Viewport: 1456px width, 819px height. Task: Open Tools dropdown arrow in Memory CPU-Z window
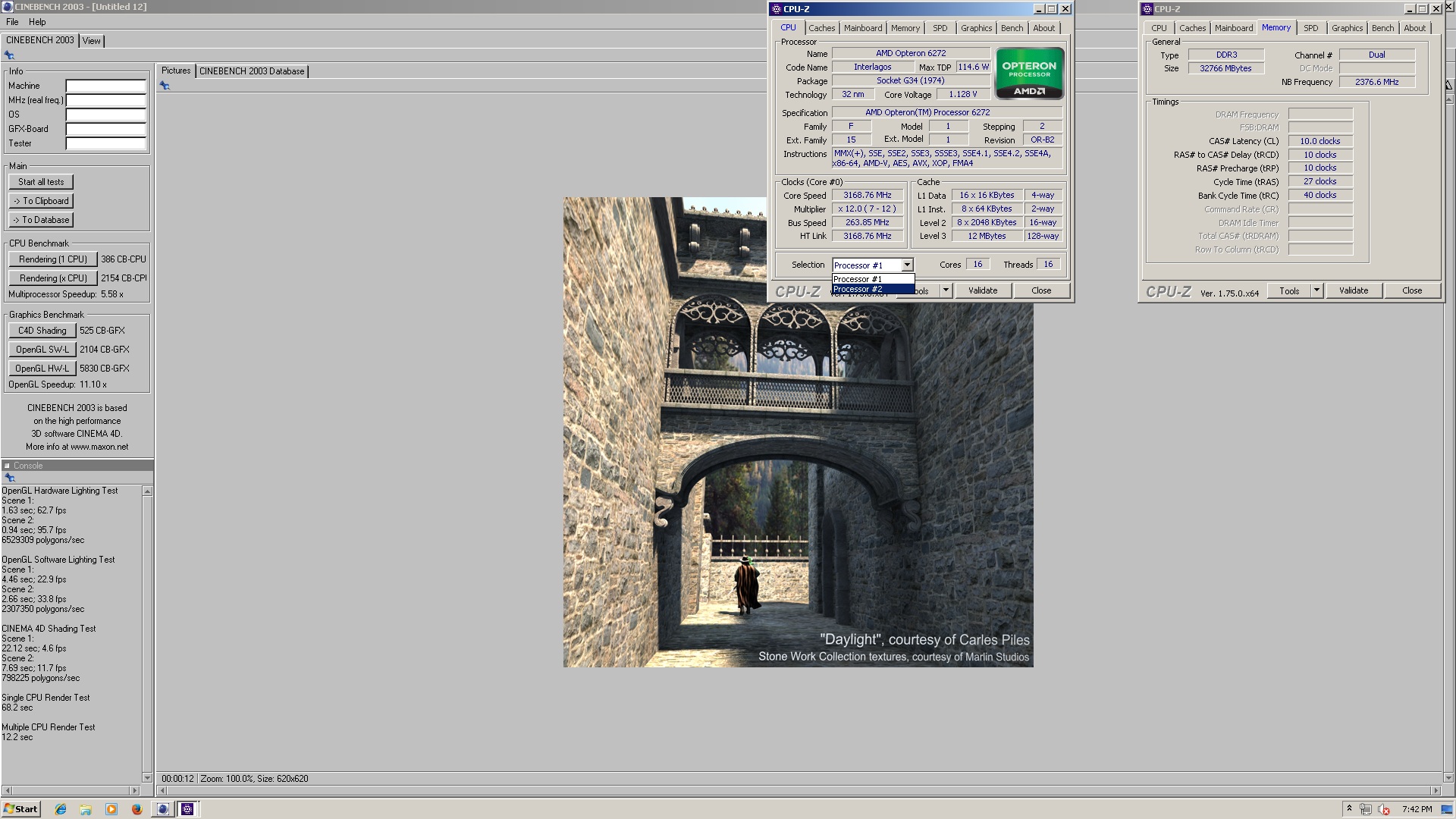[1316, 290]
